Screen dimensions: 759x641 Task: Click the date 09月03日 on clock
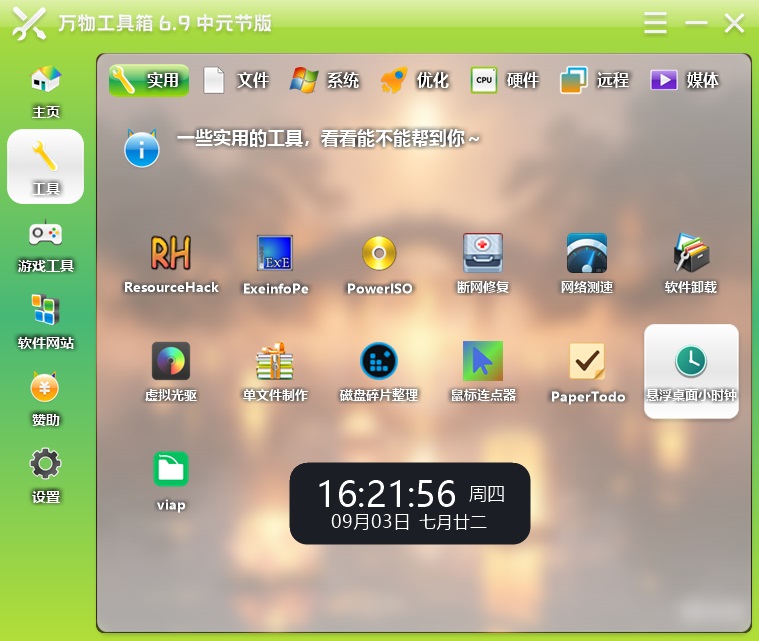click(370, 522)
